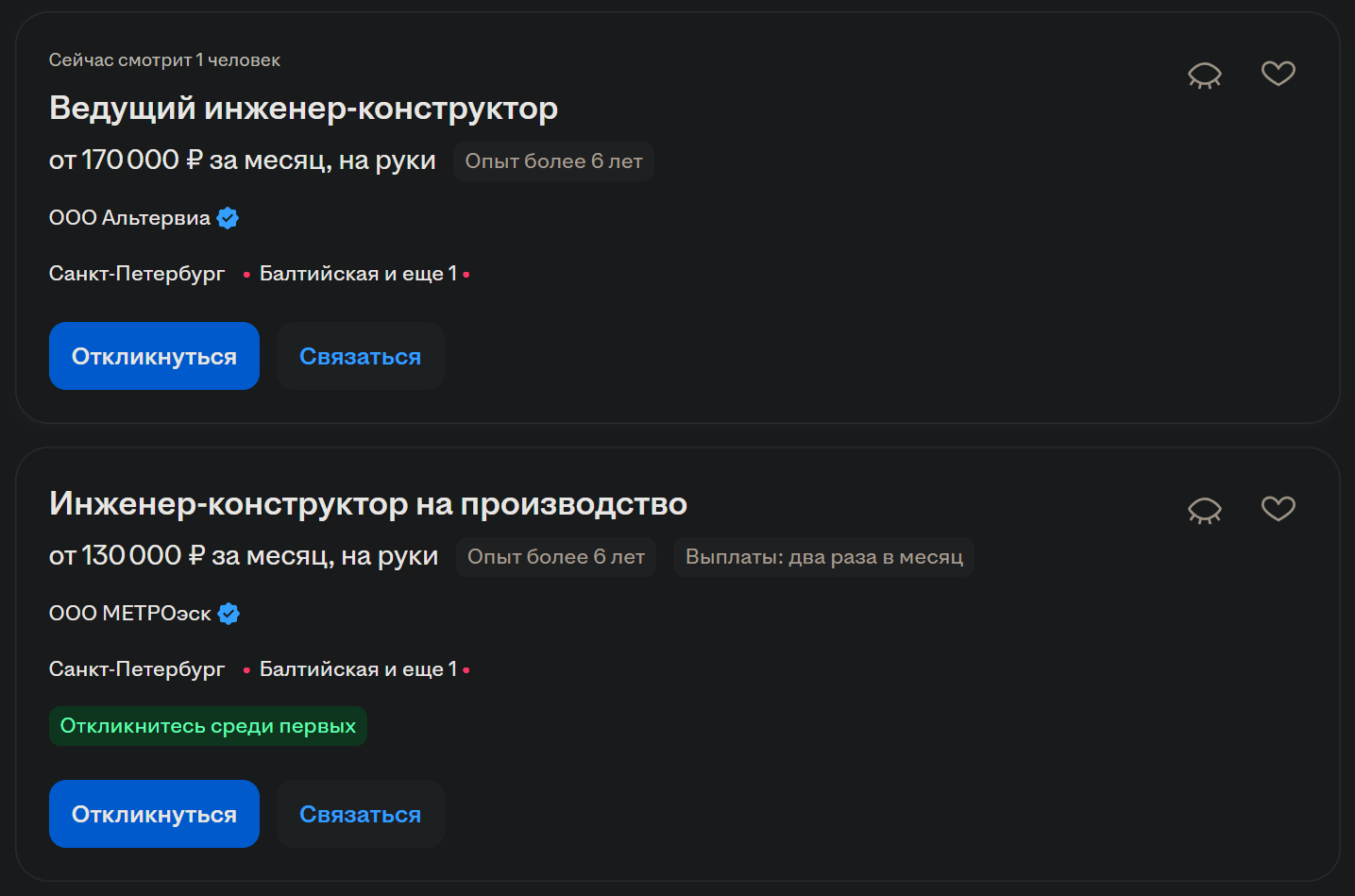Click Опыт более 6 лет tag in first vacancy

point(553,161)
